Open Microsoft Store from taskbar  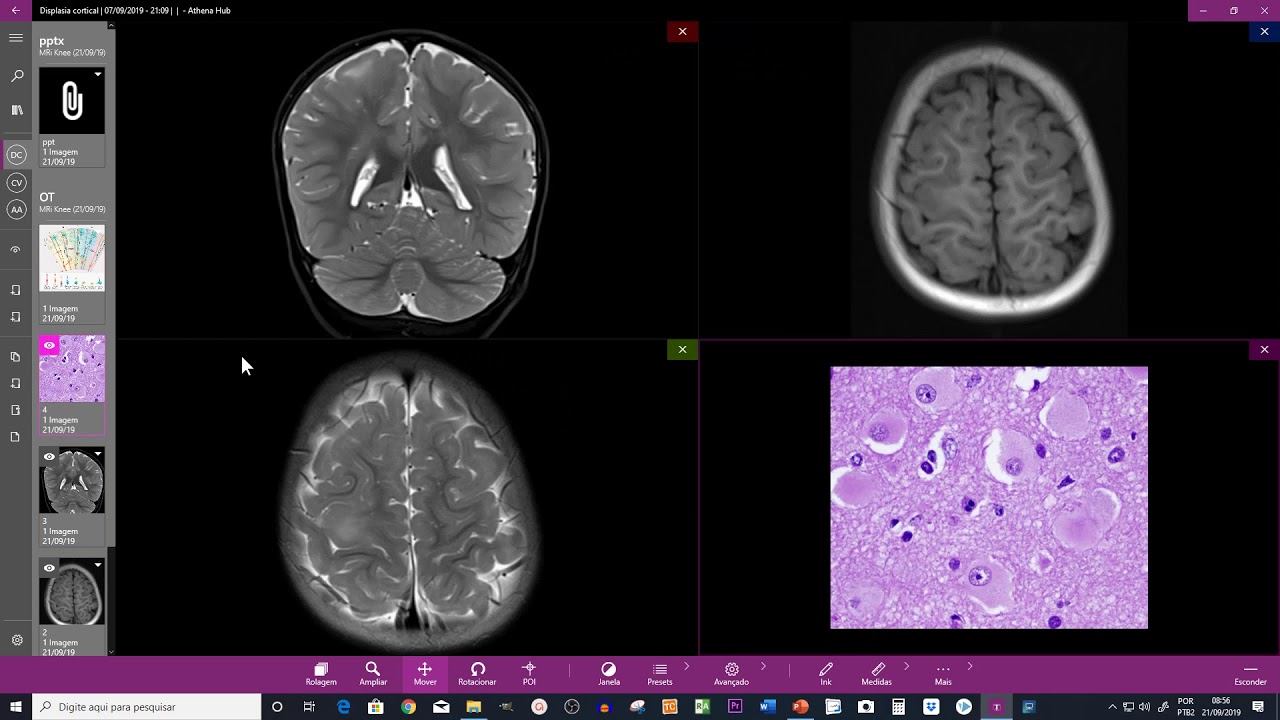point(375,707)
